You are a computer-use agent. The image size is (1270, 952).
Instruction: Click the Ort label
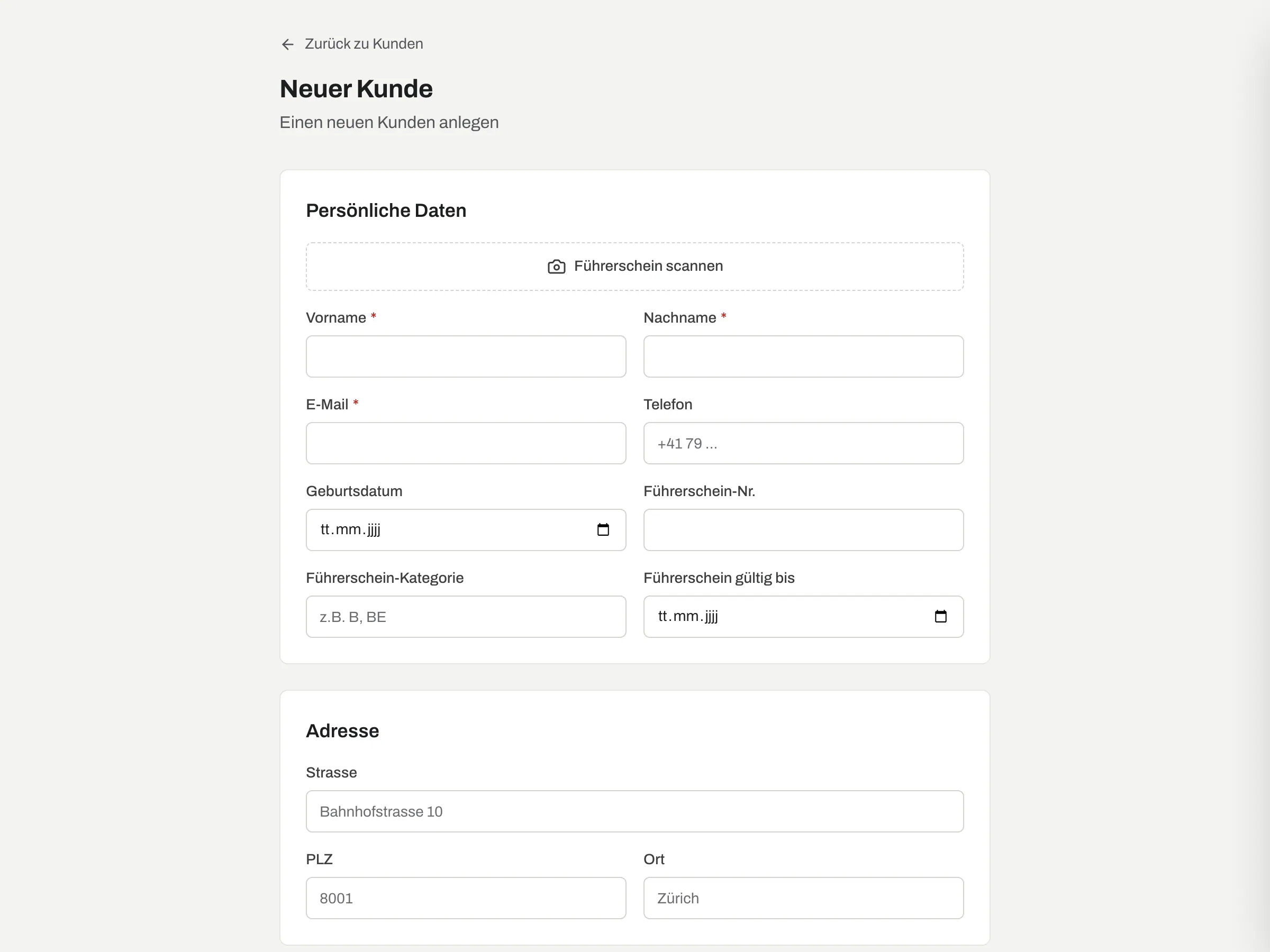pyautogui.click(x=654, y=859)
